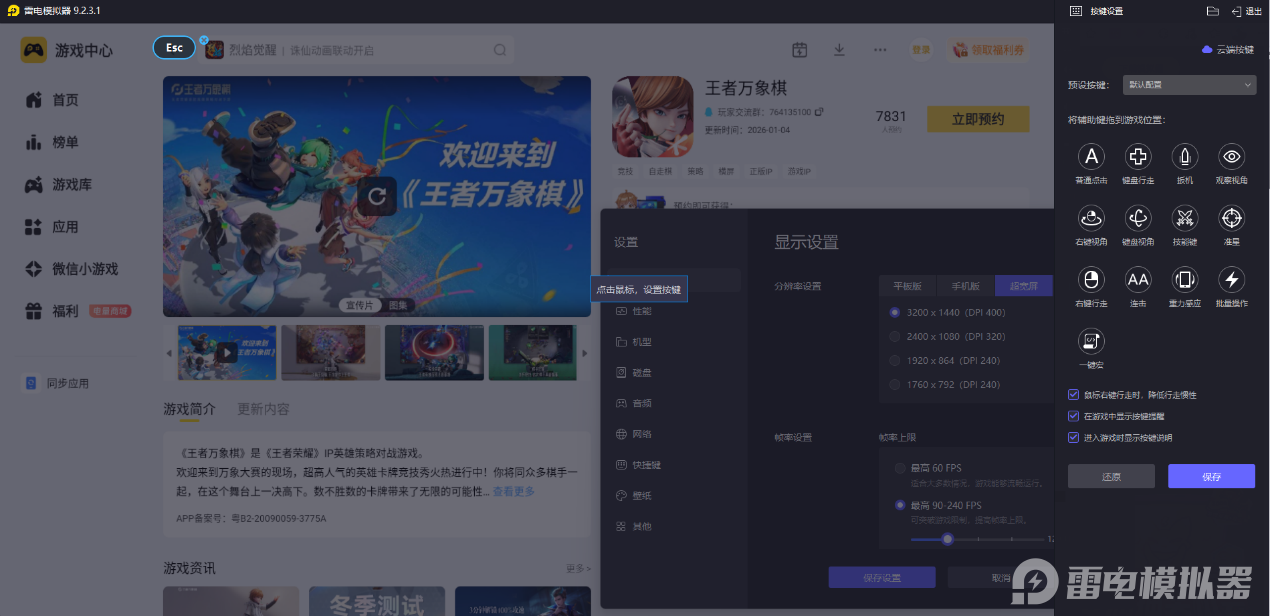The height and width of the screenshot is (616, 1270).
Task: Select the 重力感应 gravity sensor icon
Action: (1185, 279)
